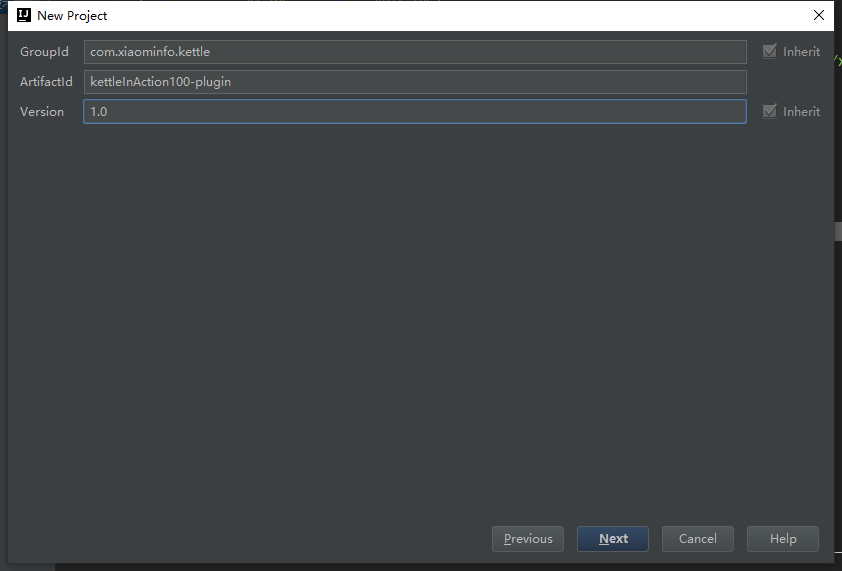The width and height of the screenshot is (842, 571).
Task: Cancel the New Project wizard
Action: click(x=698, y=539)
